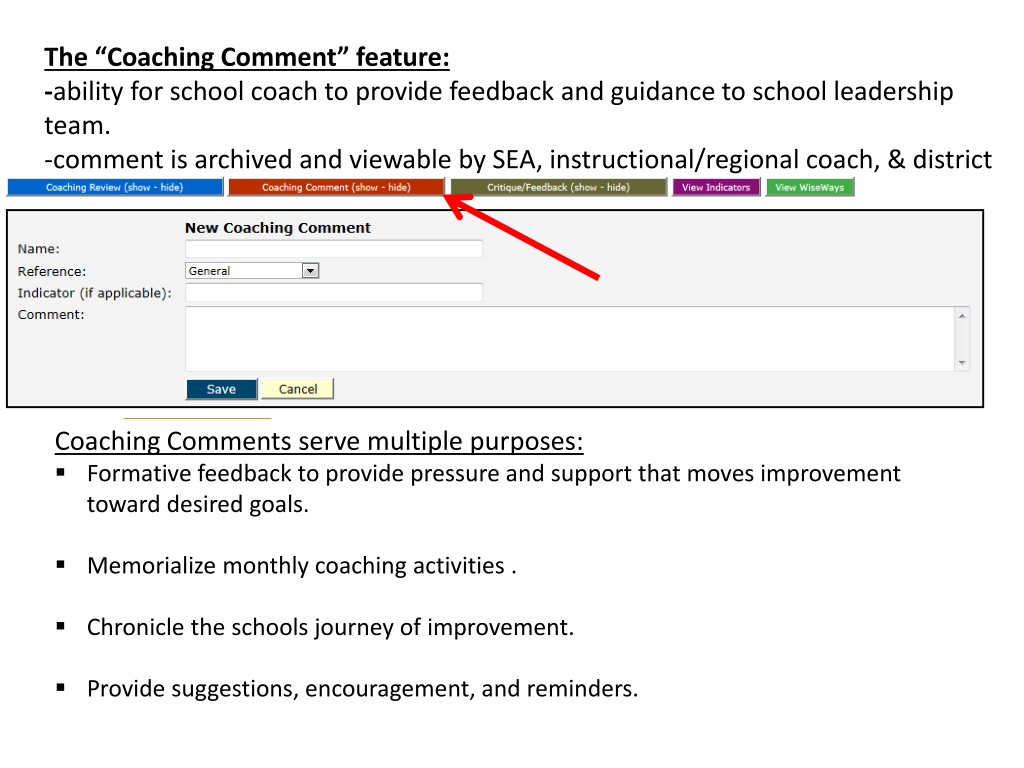Select the General reference combo box
Viewport: 1024px width, 768px height.
pos(252,270)
